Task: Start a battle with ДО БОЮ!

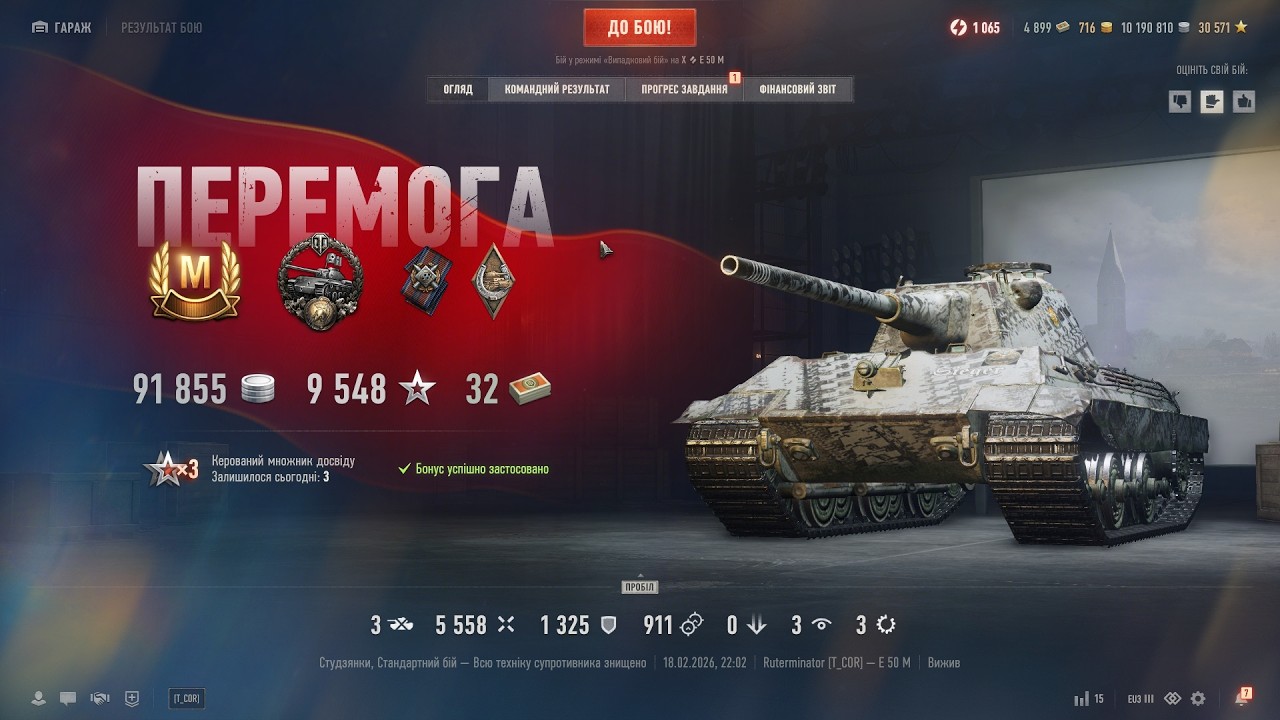Action: [x=640, y=28]
